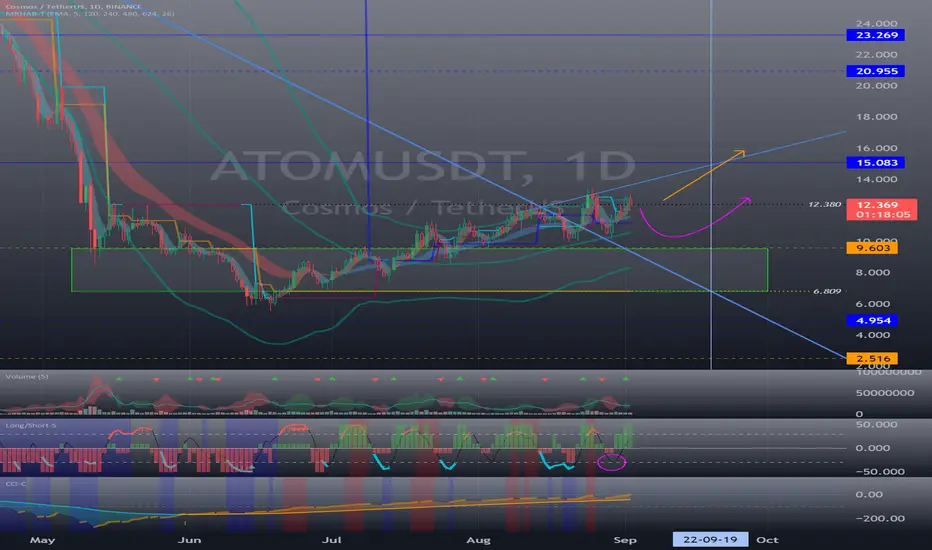Image resolution: width=932 pixels, height=550 pixels.
Task: Open the Long/Short-S indicator label
Action: [31, 425]
